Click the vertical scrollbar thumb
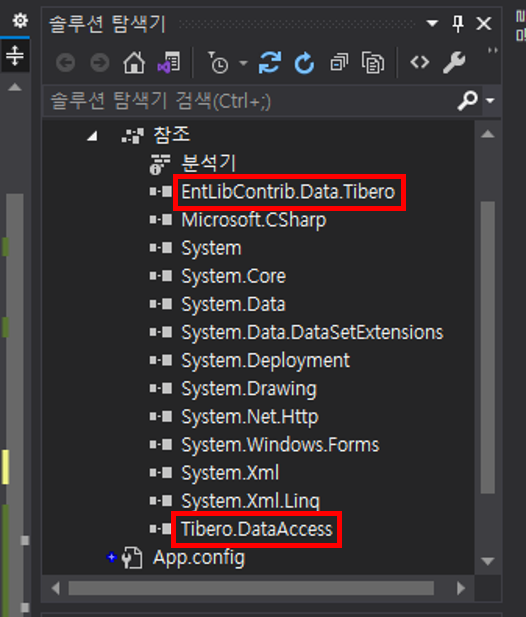Image resolution: width=526 pixels, height=617 pixels. click(x=488, y=347)
